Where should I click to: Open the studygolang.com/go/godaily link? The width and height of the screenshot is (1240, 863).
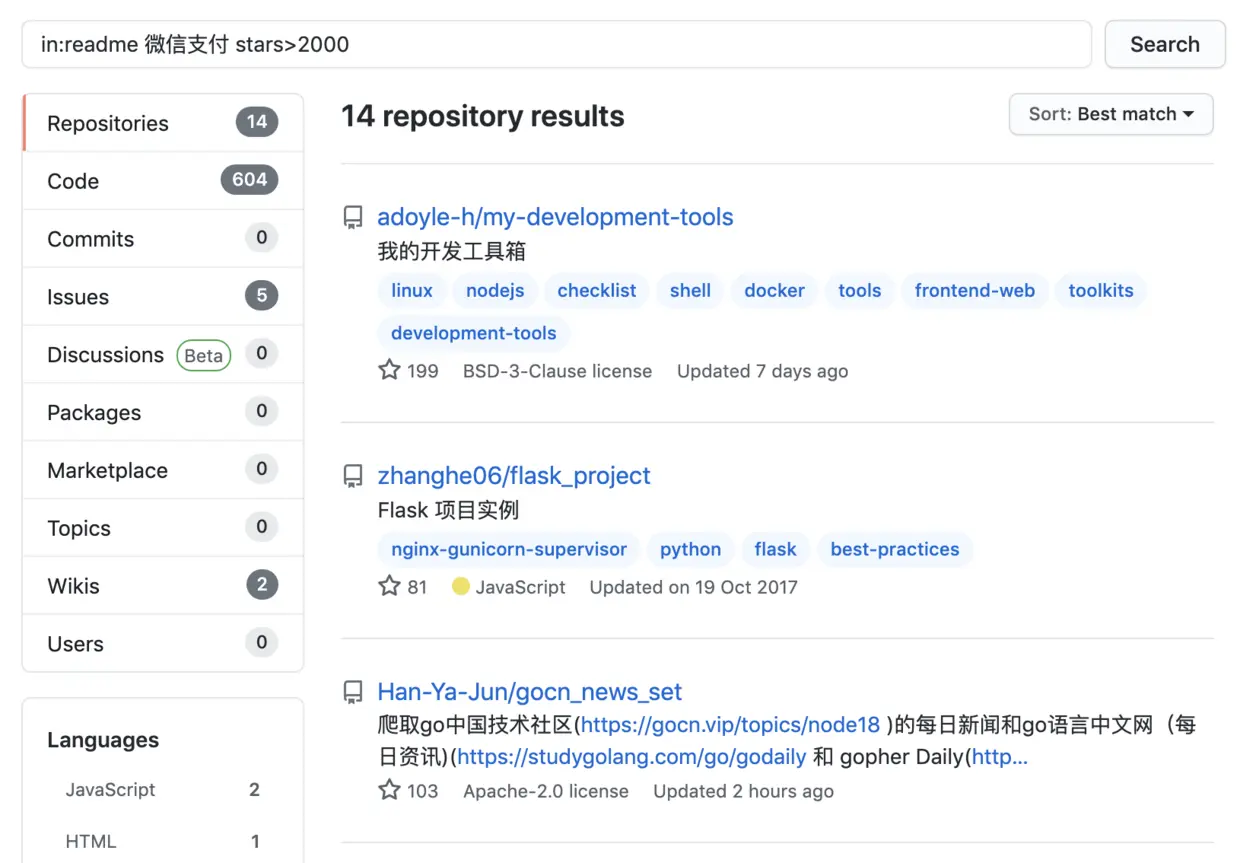(632, 757)
